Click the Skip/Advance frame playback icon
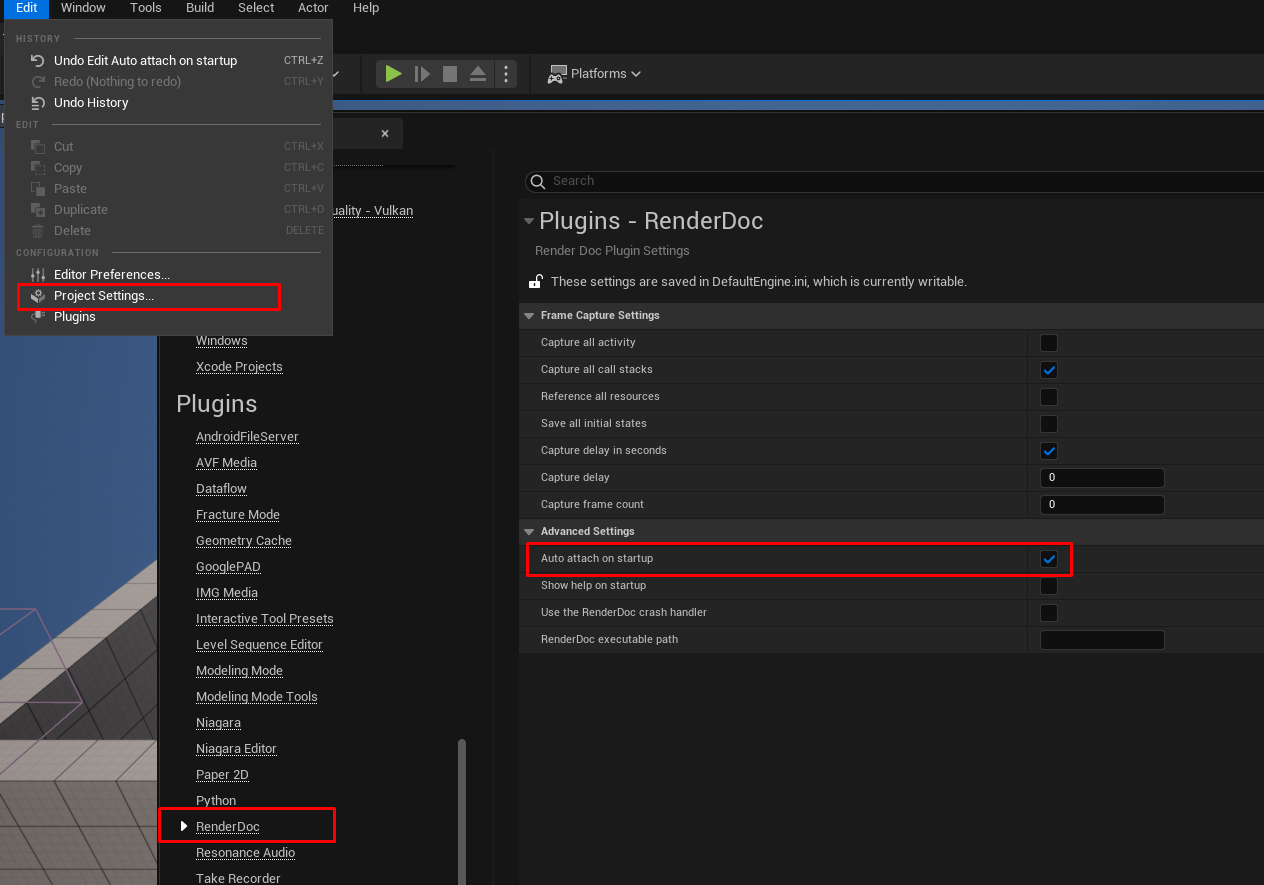 [422, 74]
